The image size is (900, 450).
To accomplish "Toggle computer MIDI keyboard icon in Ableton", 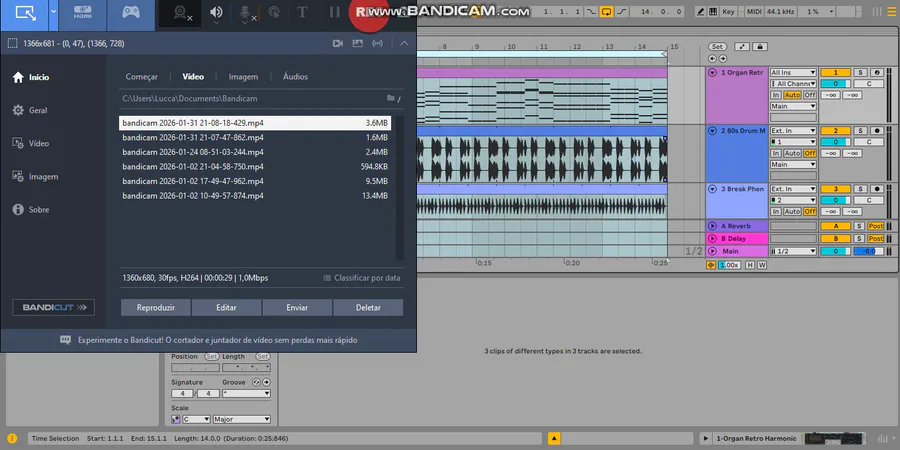I will tap(713, 11).
